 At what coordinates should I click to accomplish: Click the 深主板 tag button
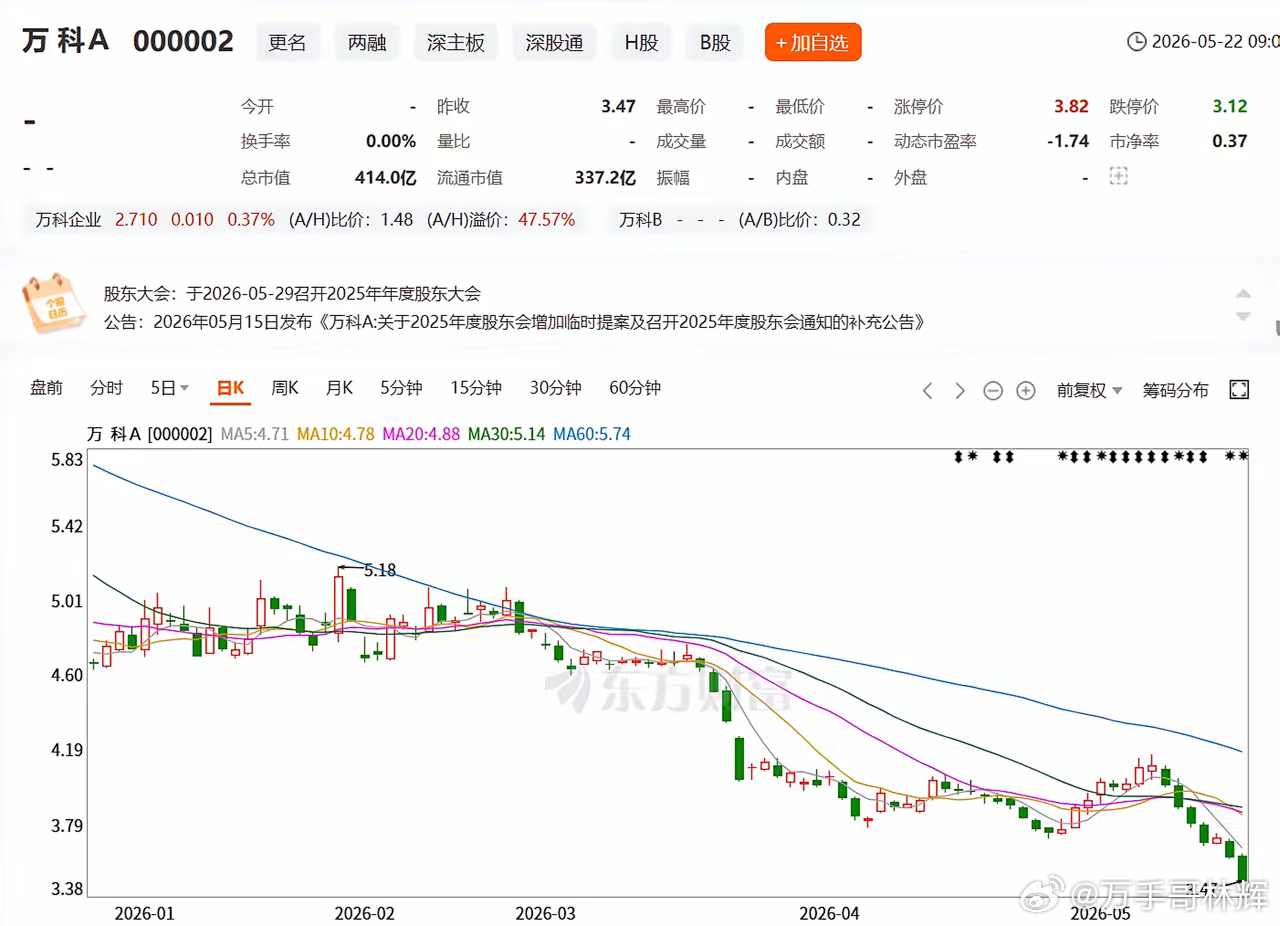(455, 42)
